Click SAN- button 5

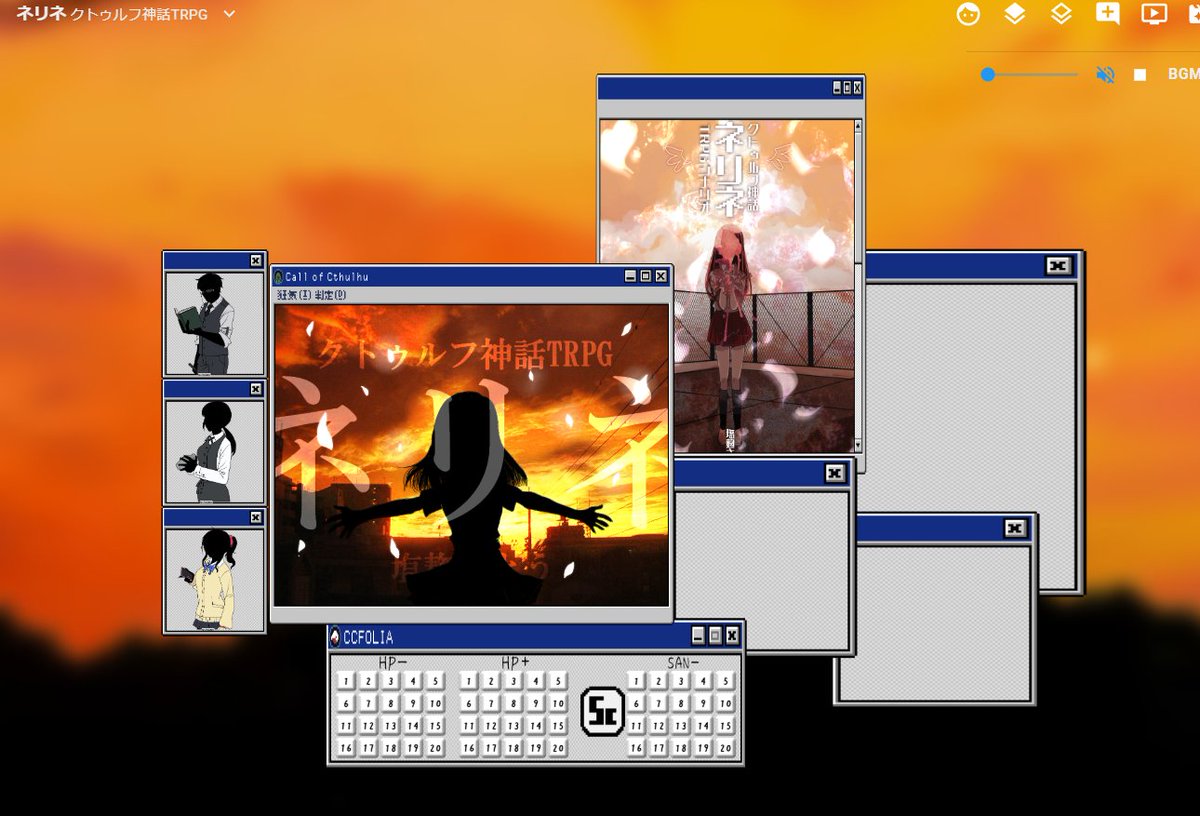[726, 681]
